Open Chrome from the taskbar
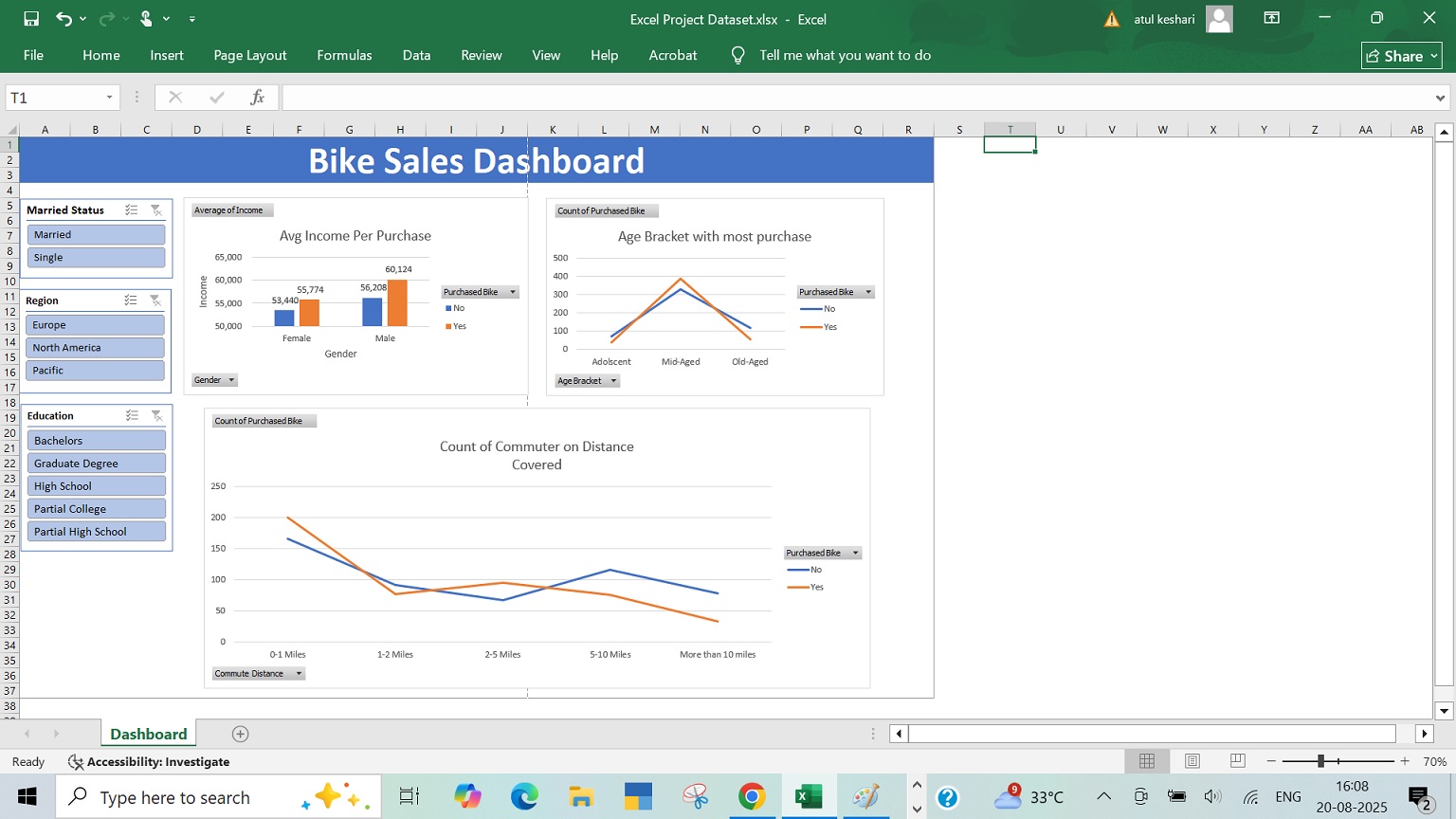The height and width of the screenshot is (819, 1456). (752, 796)
